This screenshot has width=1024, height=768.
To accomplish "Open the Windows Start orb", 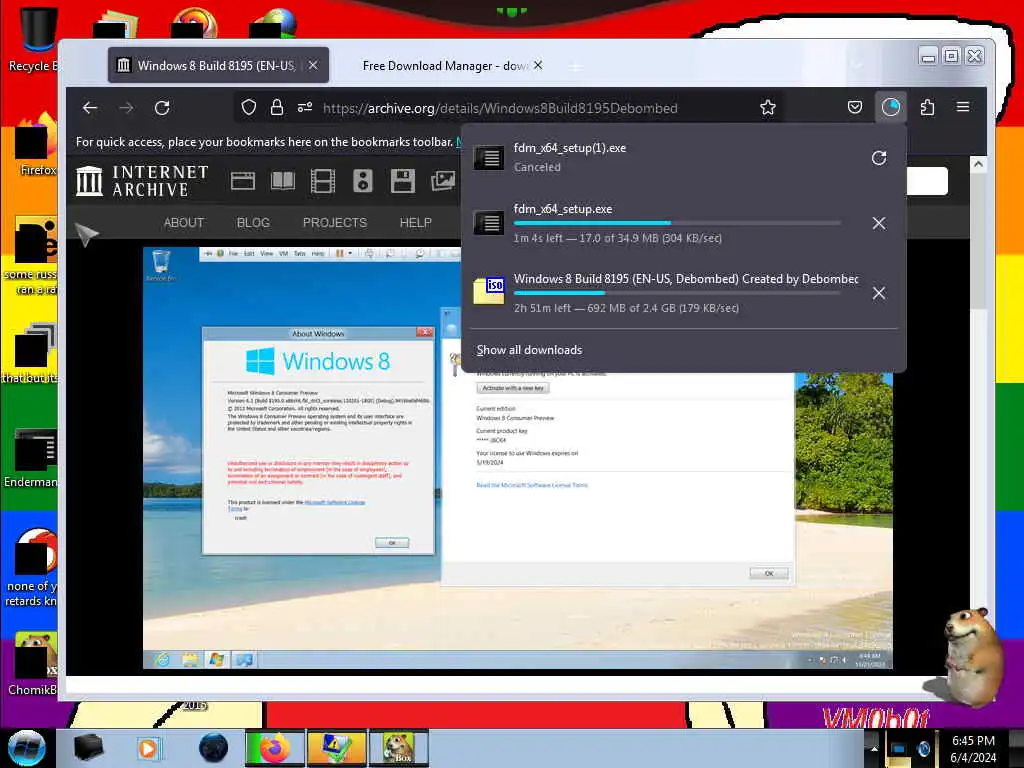I will pos(27,748).
